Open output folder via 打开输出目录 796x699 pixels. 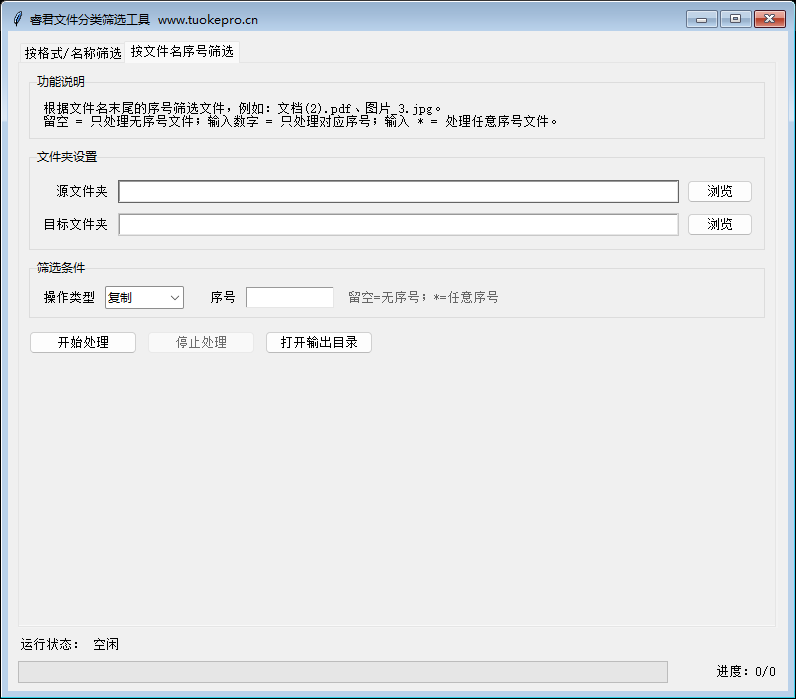point(319,342)
